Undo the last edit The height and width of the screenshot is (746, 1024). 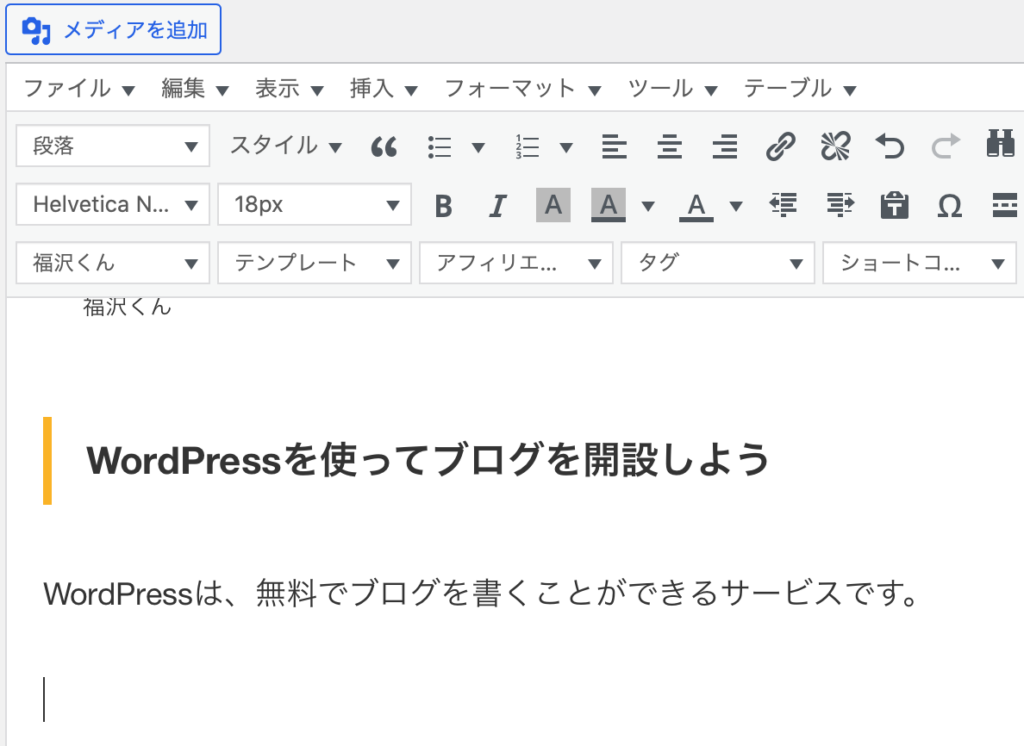tap(889, 147)
